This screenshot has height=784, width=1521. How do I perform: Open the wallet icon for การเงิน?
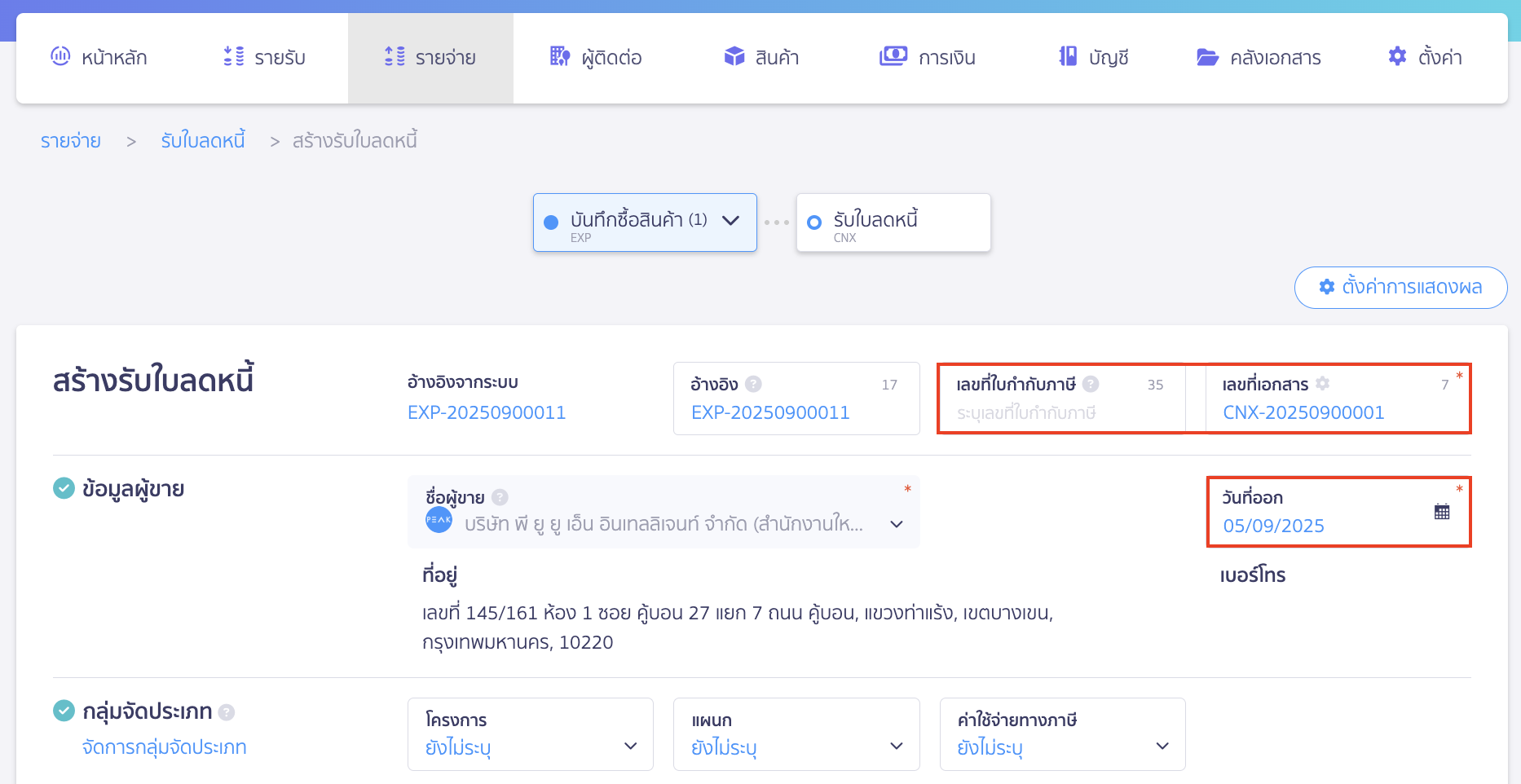893,56
